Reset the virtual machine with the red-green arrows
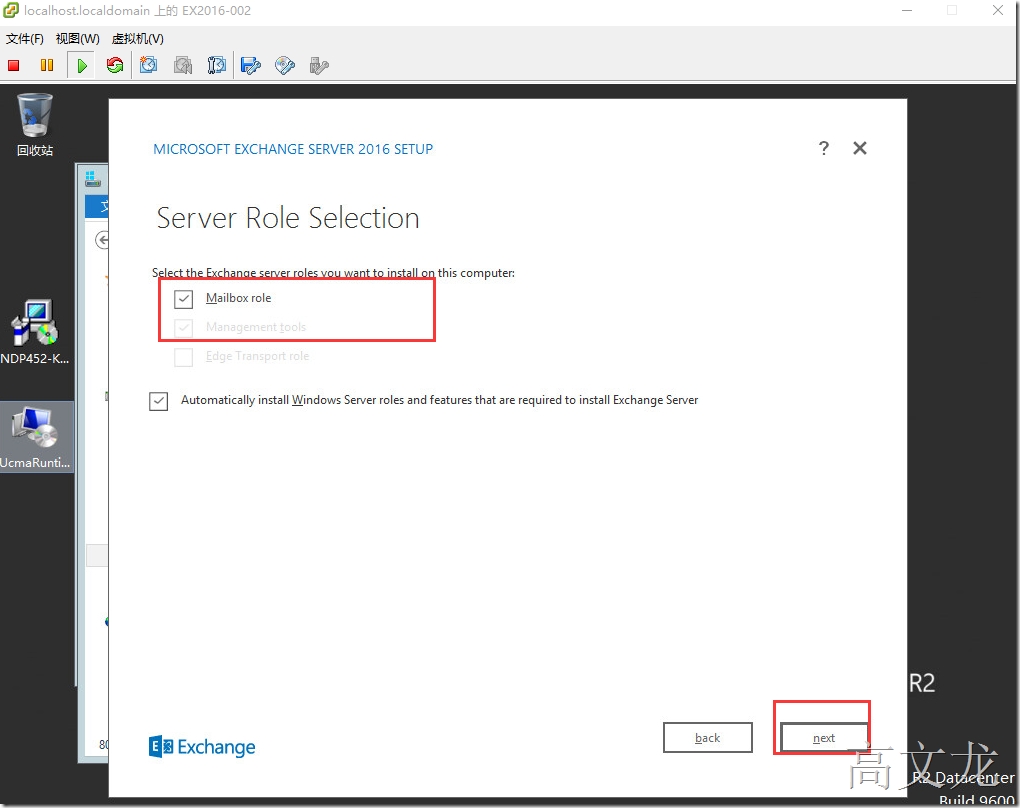1020x808 pixels. pos(115,65)
